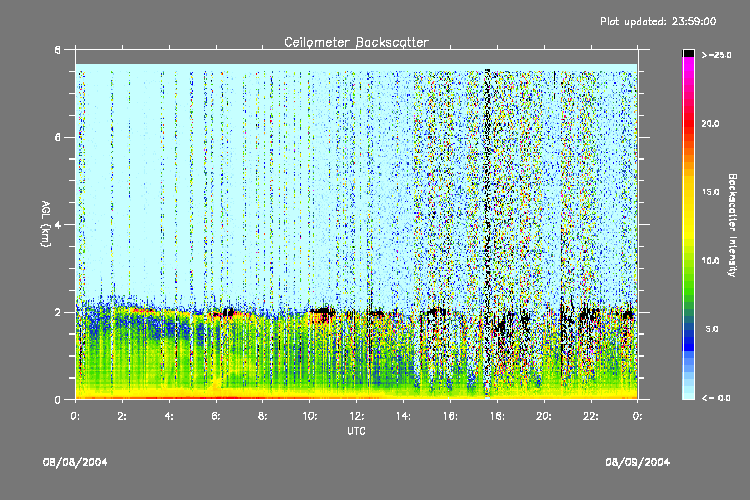Click the x-axis tick label '20:'

tap(544, 416)
